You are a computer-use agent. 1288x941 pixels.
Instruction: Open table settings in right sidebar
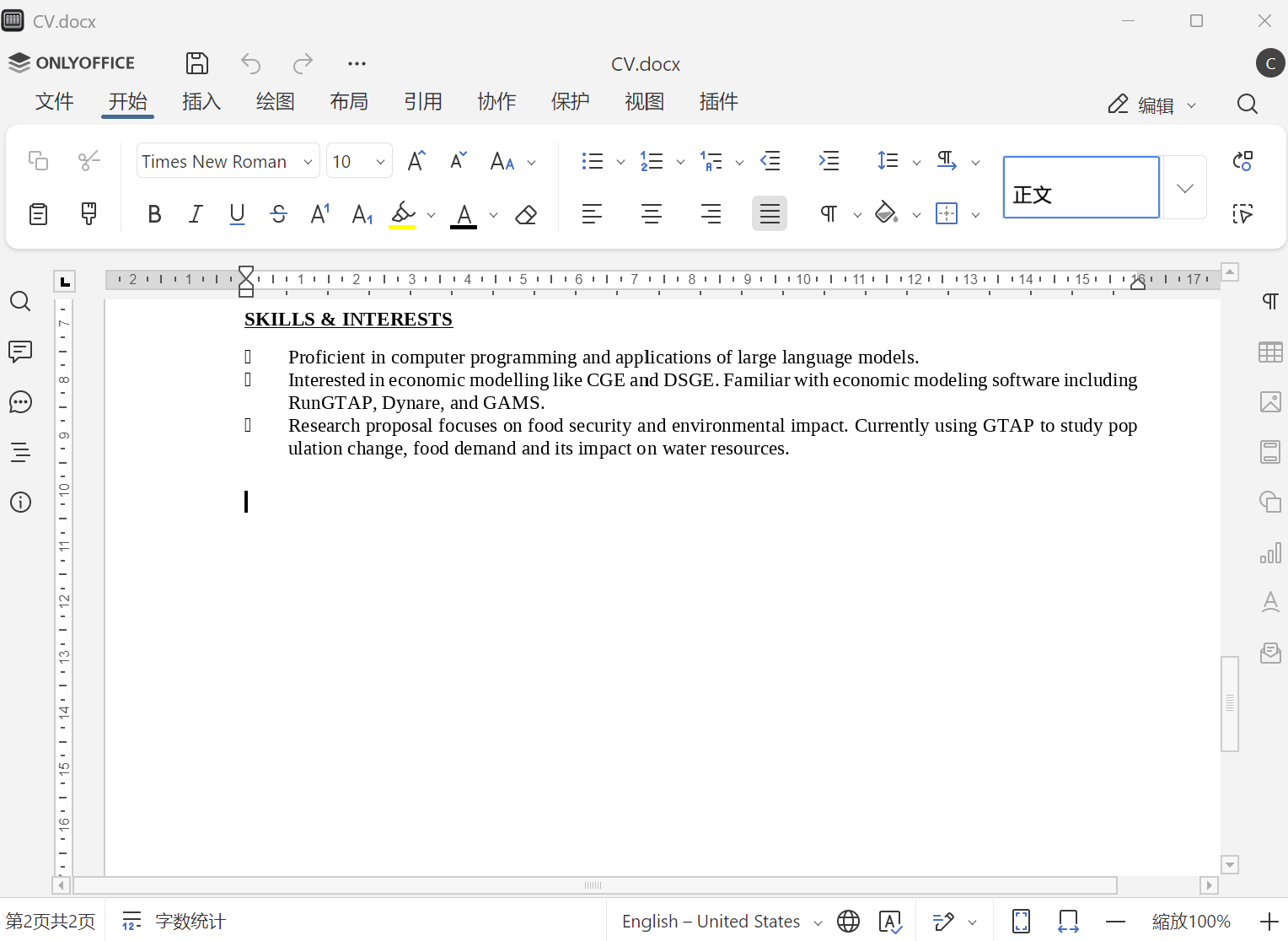(1269, 352)
